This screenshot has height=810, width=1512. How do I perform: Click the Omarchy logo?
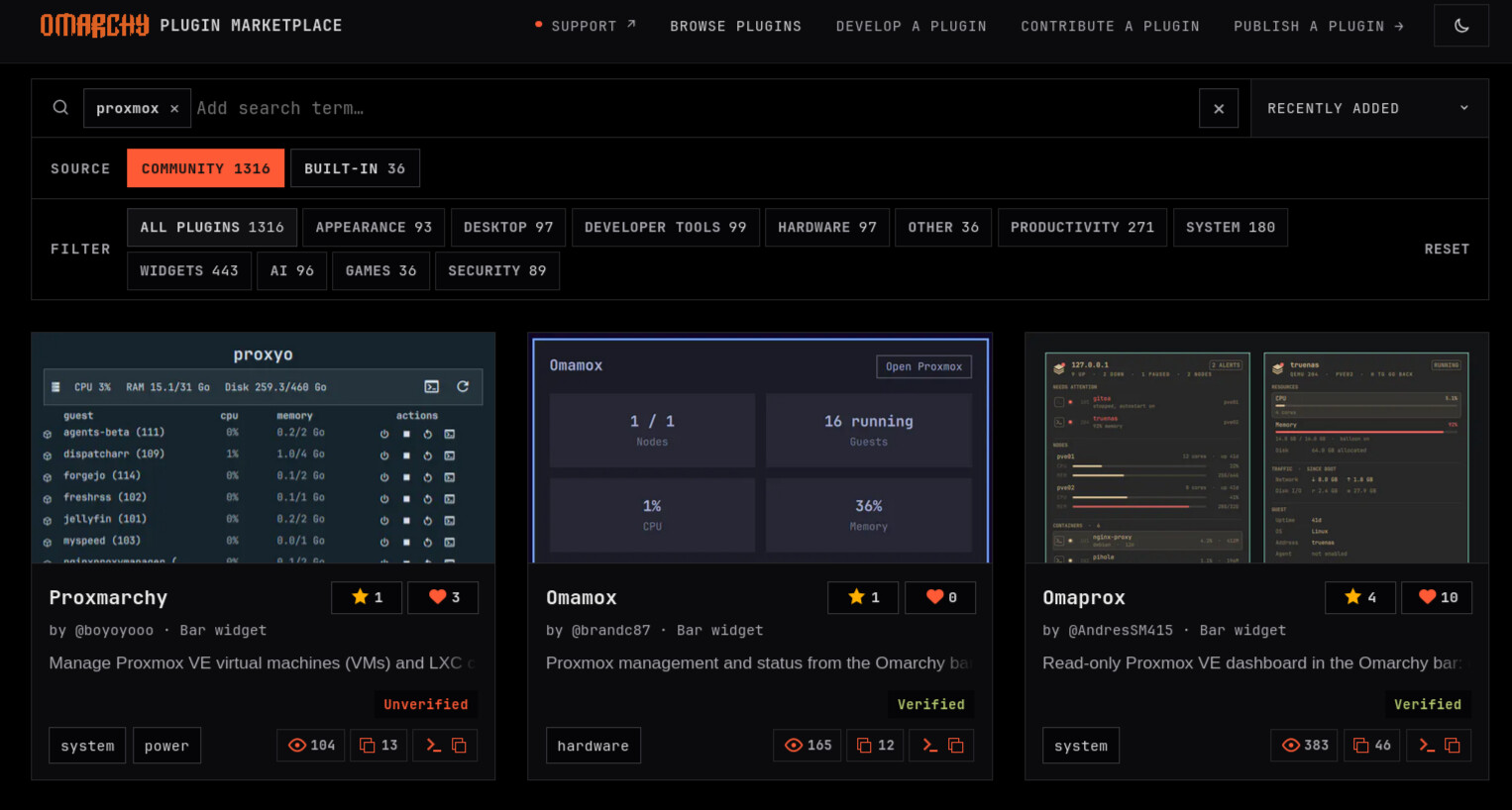pos(94,25)
